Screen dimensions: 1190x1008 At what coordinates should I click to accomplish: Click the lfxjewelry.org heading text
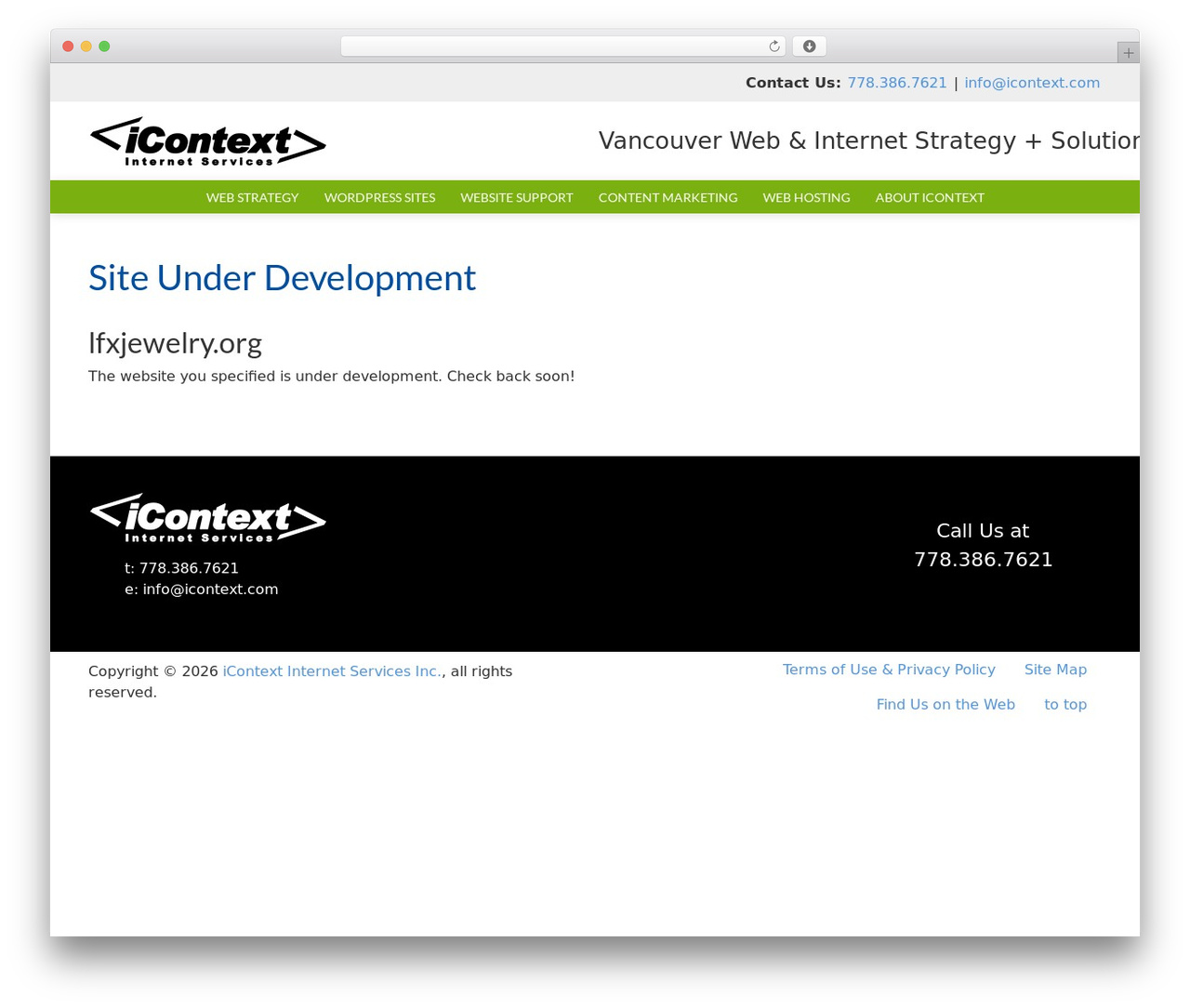175,343
